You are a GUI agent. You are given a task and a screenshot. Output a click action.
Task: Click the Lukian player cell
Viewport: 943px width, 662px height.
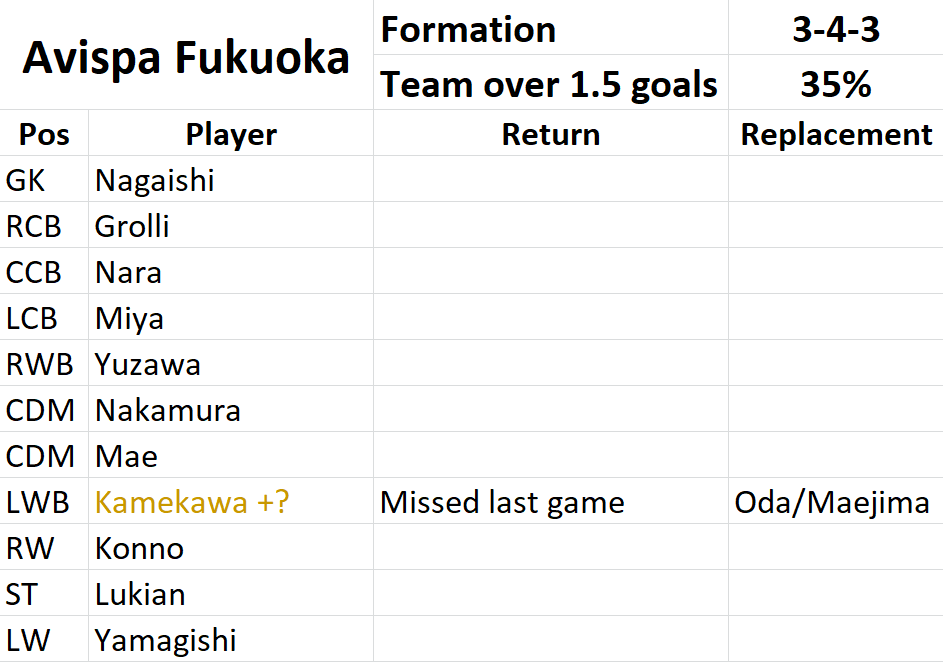[x=231, y=593]
